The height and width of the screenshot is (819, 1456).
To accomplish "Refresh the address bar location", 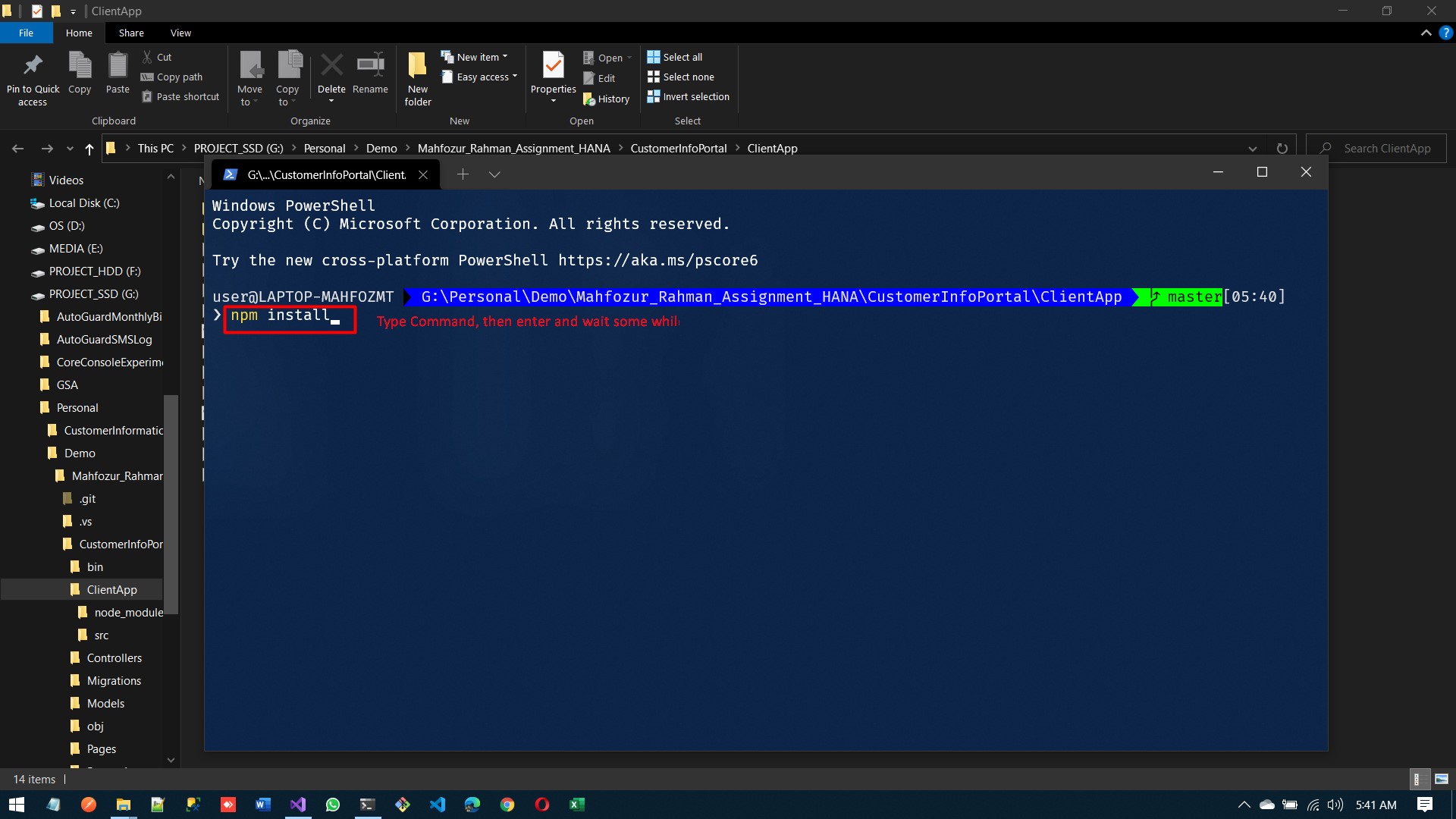I will [x=1282, y=149].
